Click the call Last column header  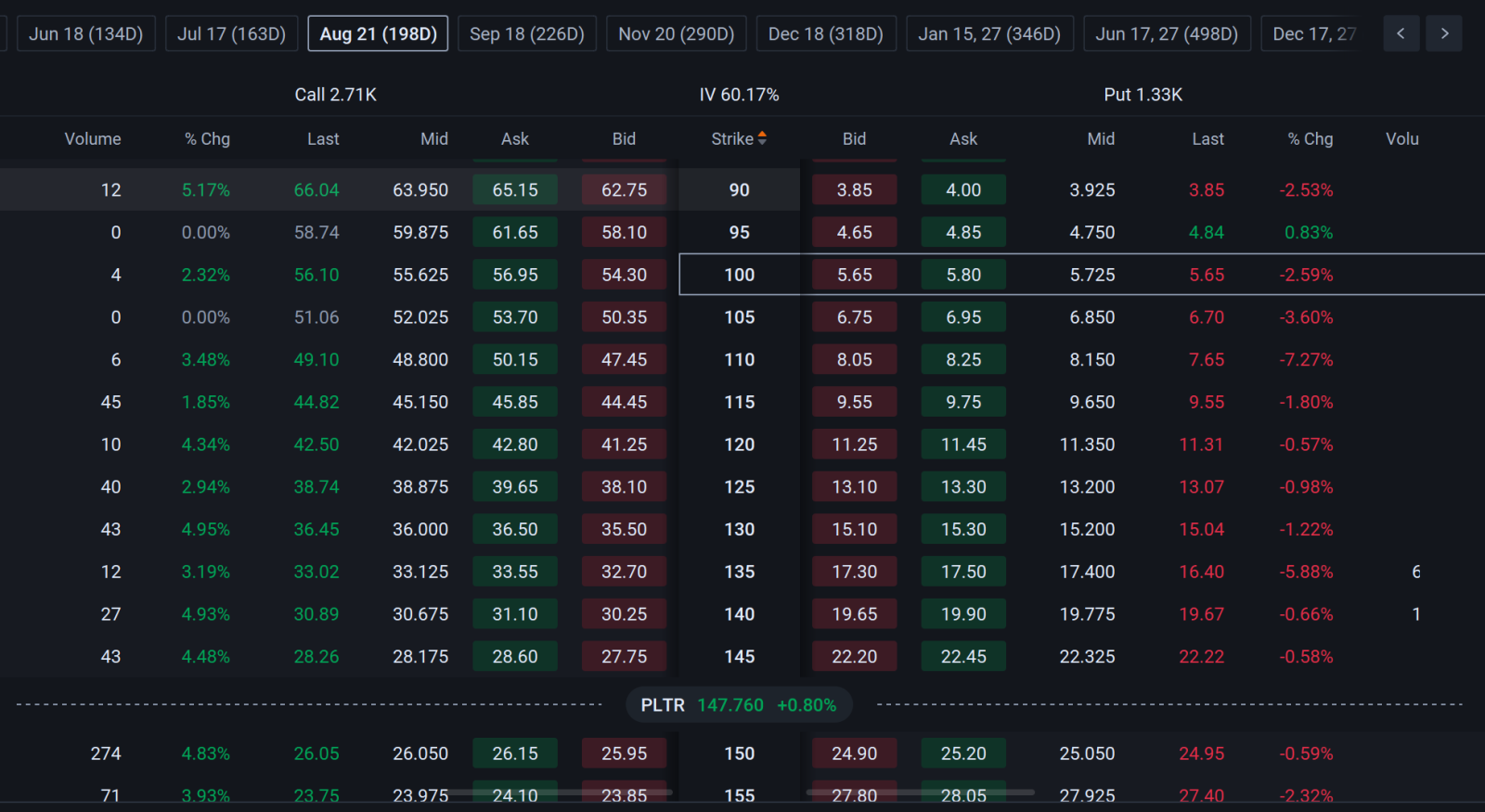coord(323,138)
